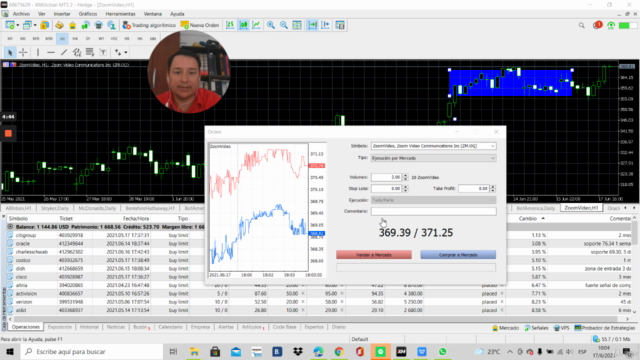Select the trendline drawing tool
The width and height of the screenshot is (640, 360).
[64, 52]
